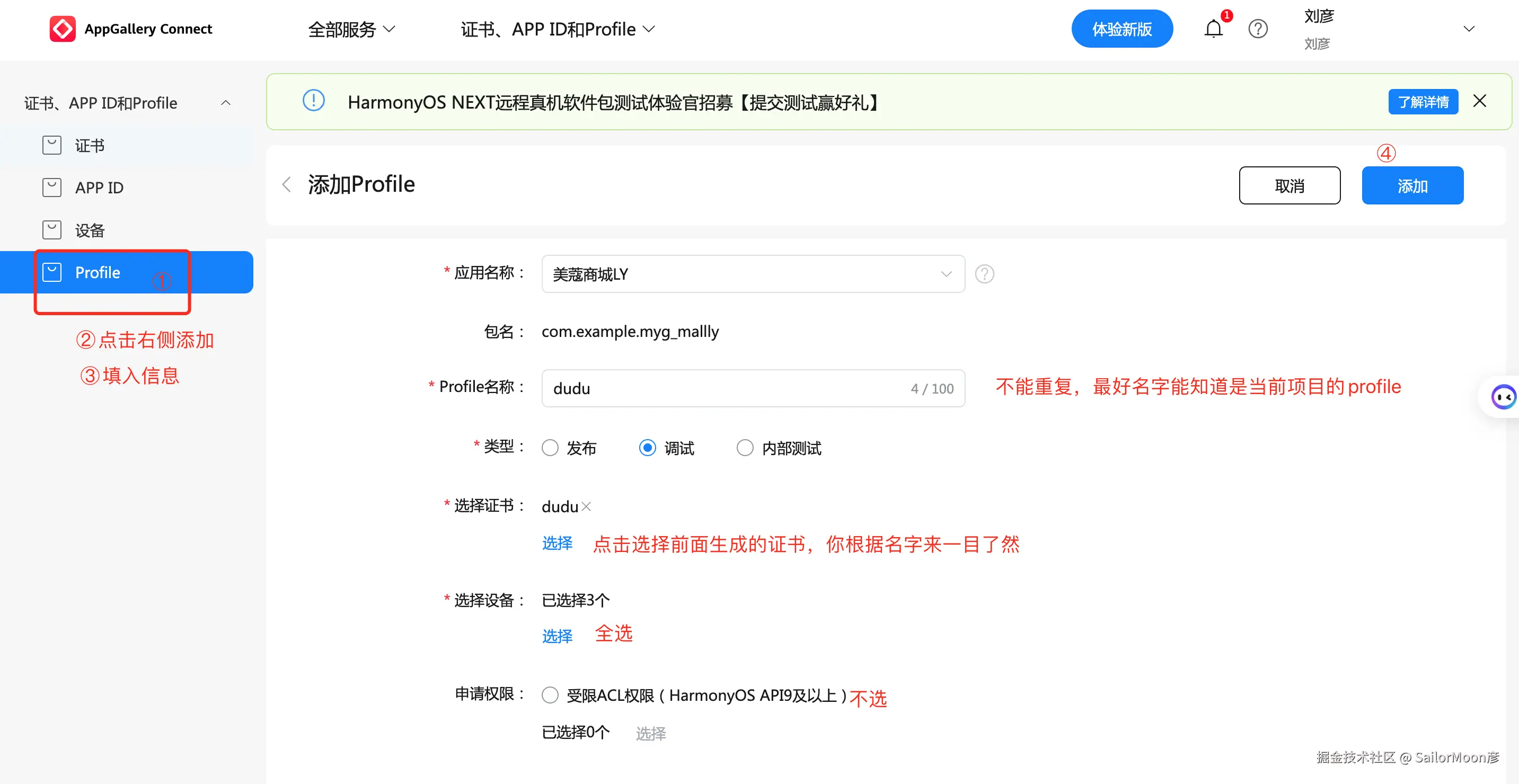Viewport: 1519px width, 784px height.
Task: Open the 全部服务 dropdown
Action: tap(351, 28)
